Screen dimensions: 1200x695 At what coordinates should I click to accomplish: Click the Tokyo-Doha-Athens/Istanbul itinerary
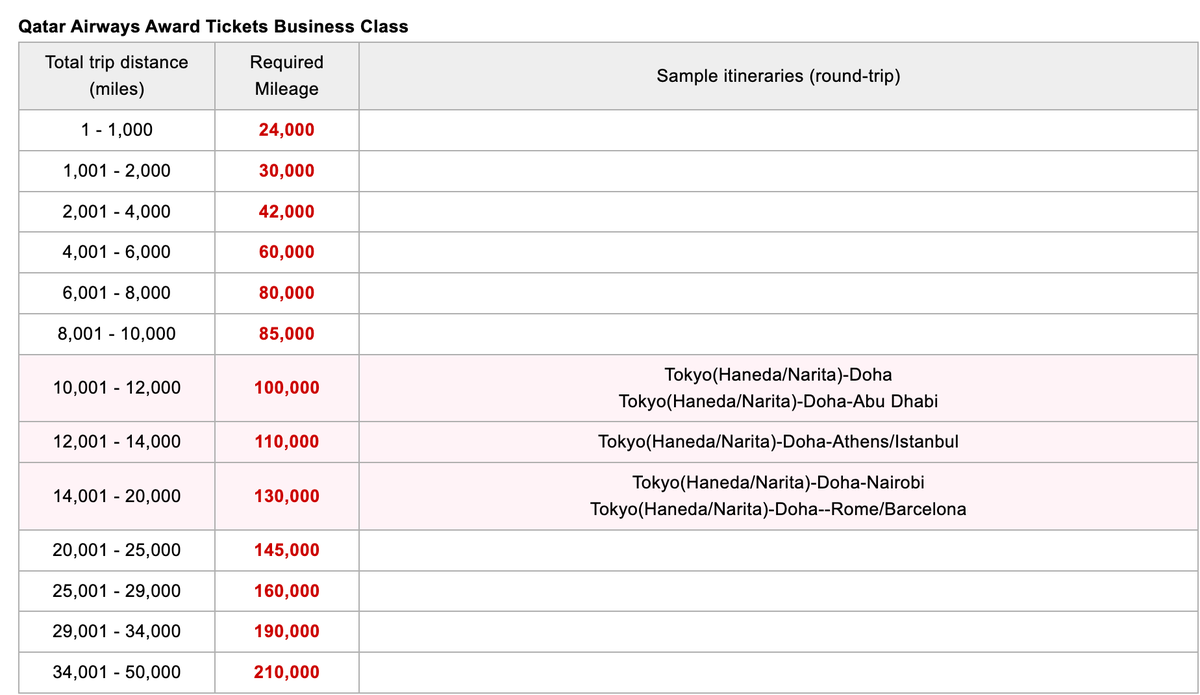coord(778,442)
